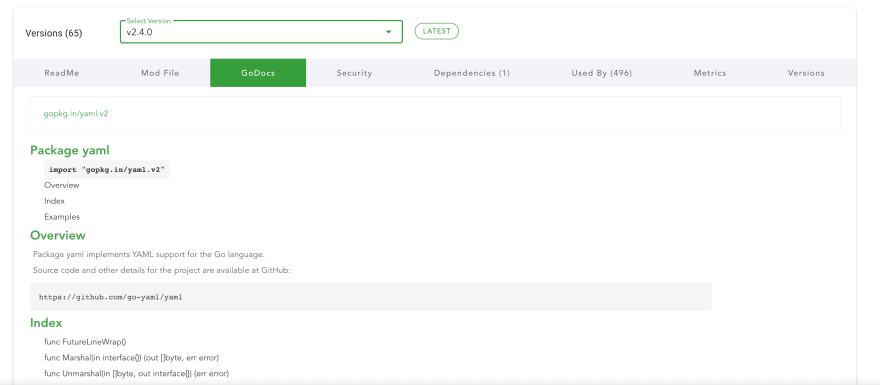Image resolution: width=880 pixels, height=385 pixels.
Task: Open func Unmarshal index entry
Action: point(136,373)
